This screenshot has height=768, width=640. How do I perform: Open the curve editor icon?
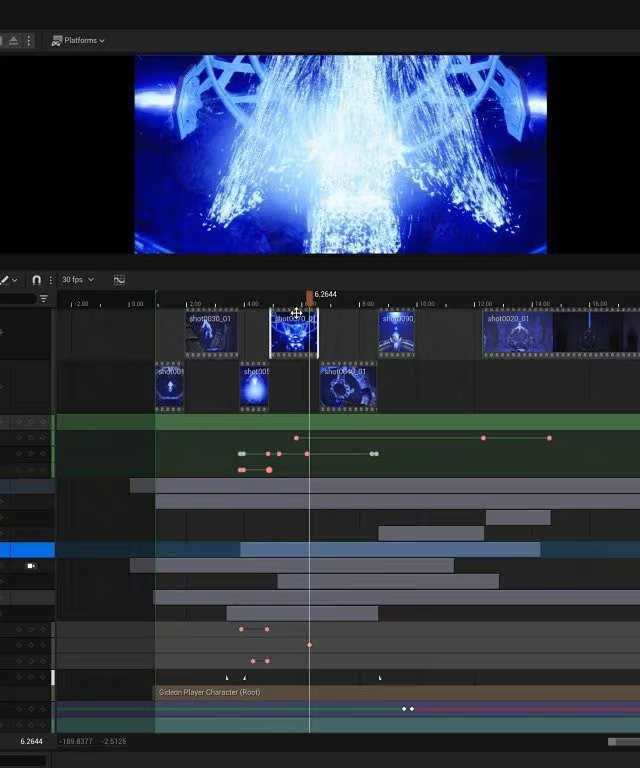(119, 280)
